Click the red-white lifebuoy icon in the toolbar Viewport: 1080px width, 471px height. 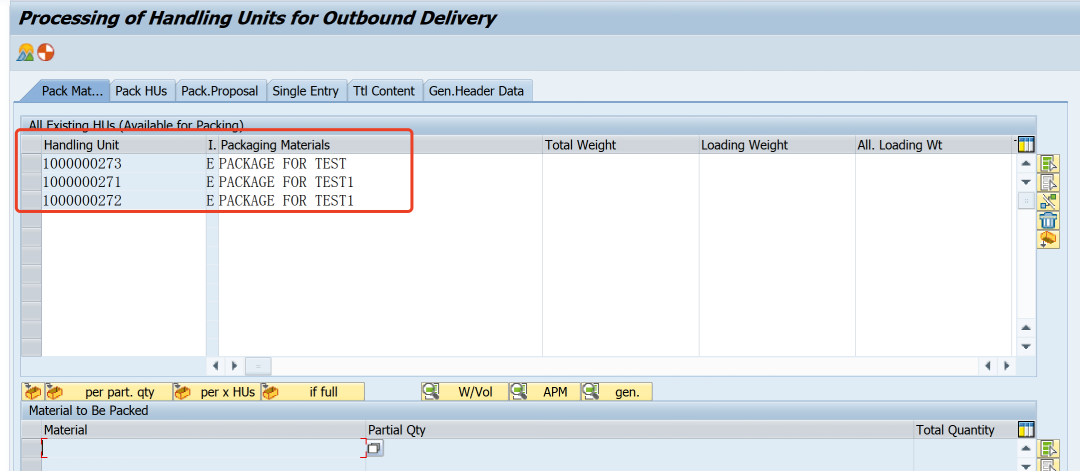coord(45,52)
